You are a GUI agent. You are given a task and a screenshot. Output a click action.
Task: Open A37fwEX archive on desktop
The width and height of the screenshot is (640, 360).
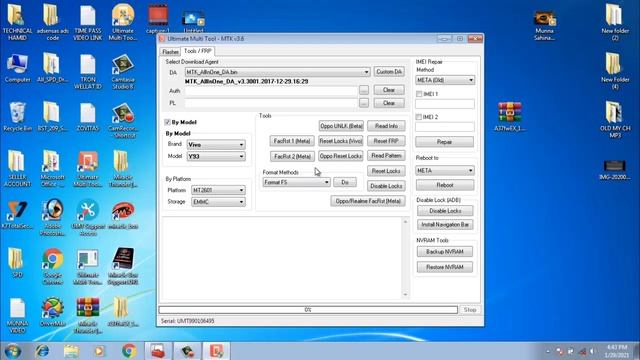(509, 117)
